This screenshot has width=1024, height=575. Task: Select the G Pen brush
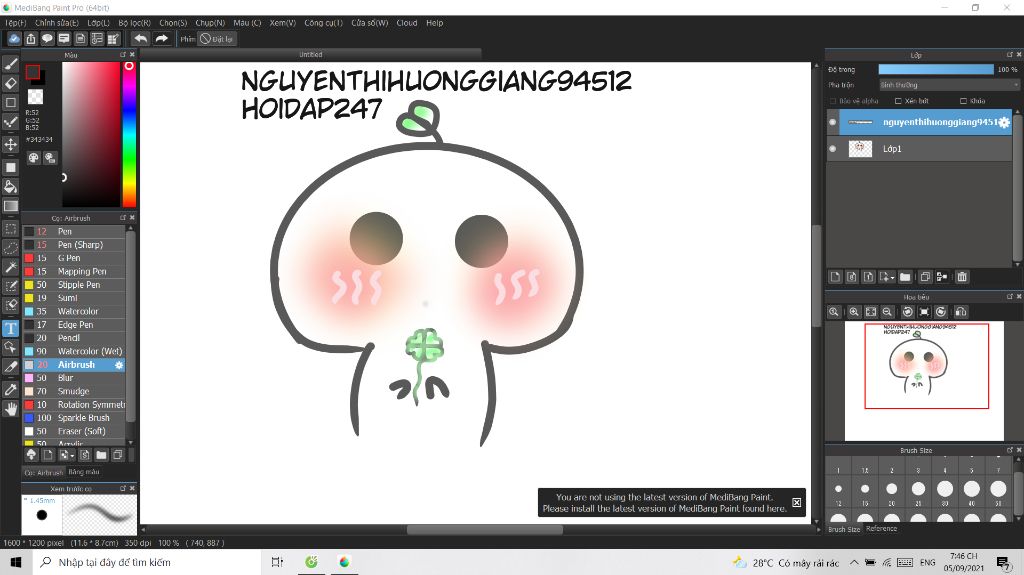[x=74, y=258]
